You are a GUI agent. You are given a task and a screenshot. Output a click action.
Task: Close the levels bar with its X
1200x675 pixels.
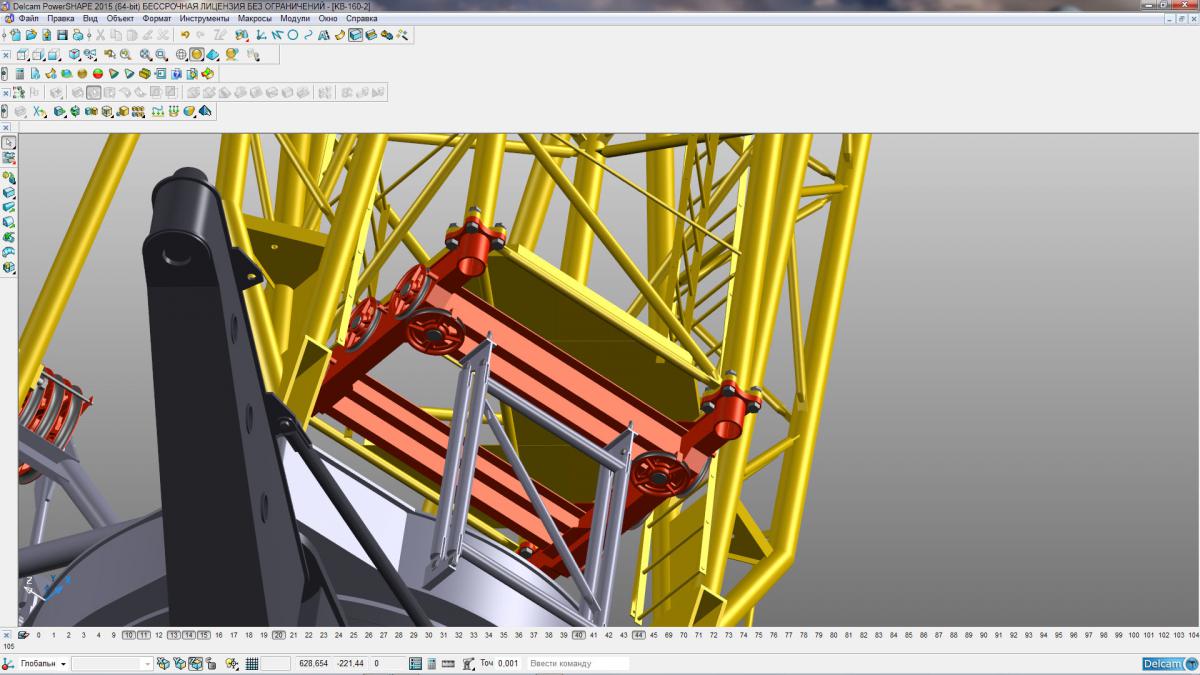coord(6,635)
